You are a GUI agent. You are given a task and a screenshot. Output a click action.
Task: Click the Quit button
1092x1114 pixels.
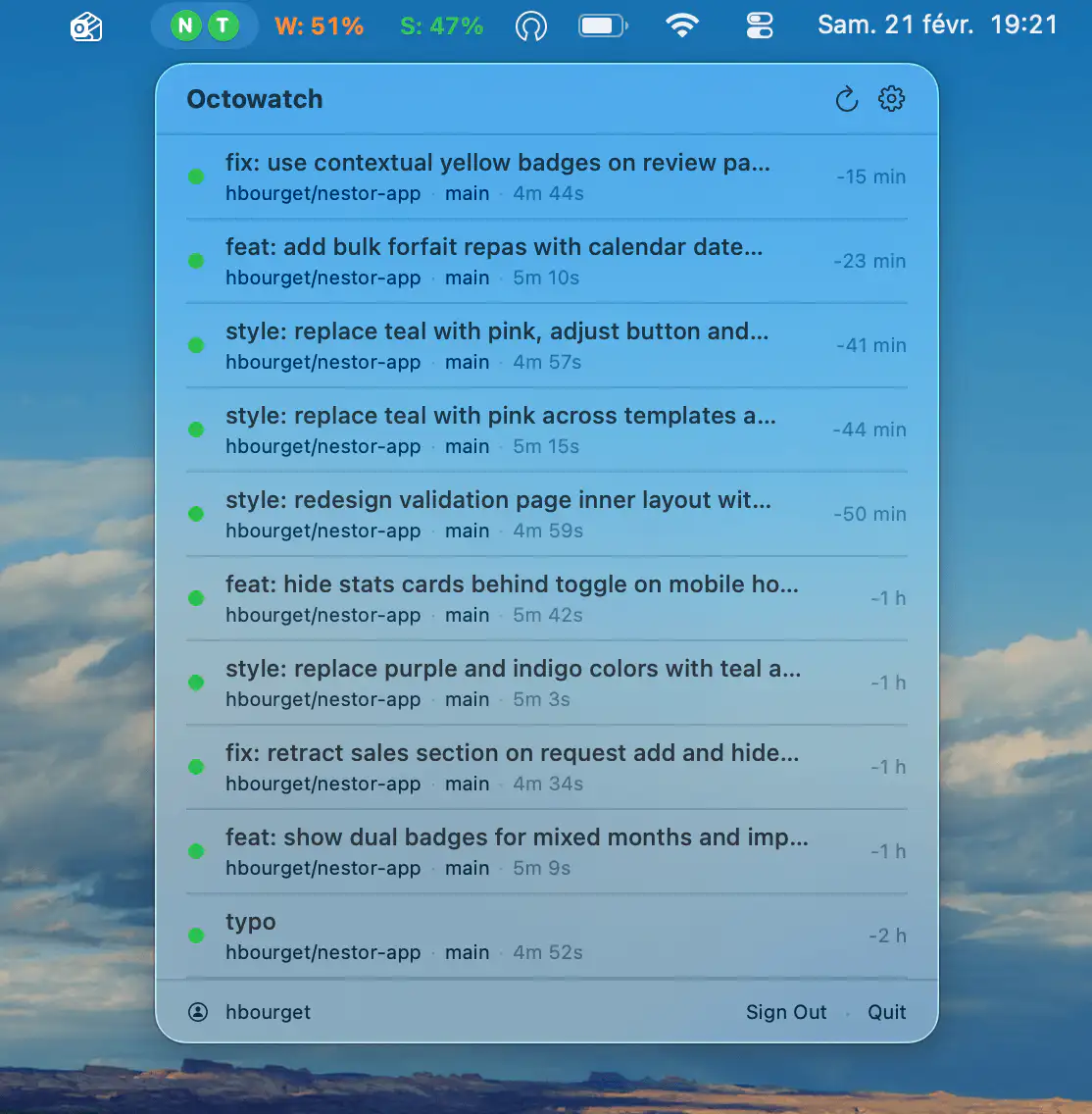coord(887,1012)
